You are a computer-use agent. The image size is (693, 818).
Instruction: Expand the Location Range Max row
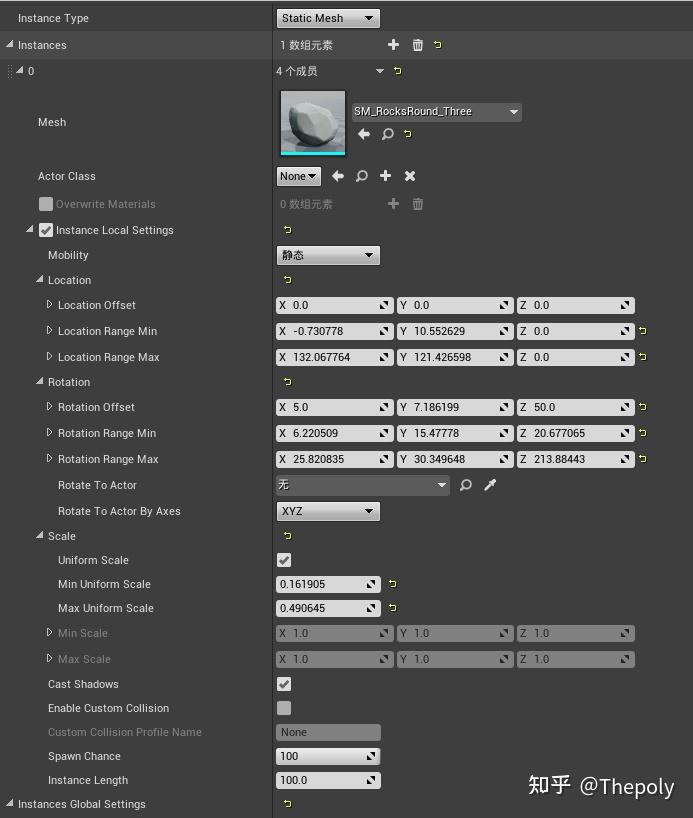(49, 356)
